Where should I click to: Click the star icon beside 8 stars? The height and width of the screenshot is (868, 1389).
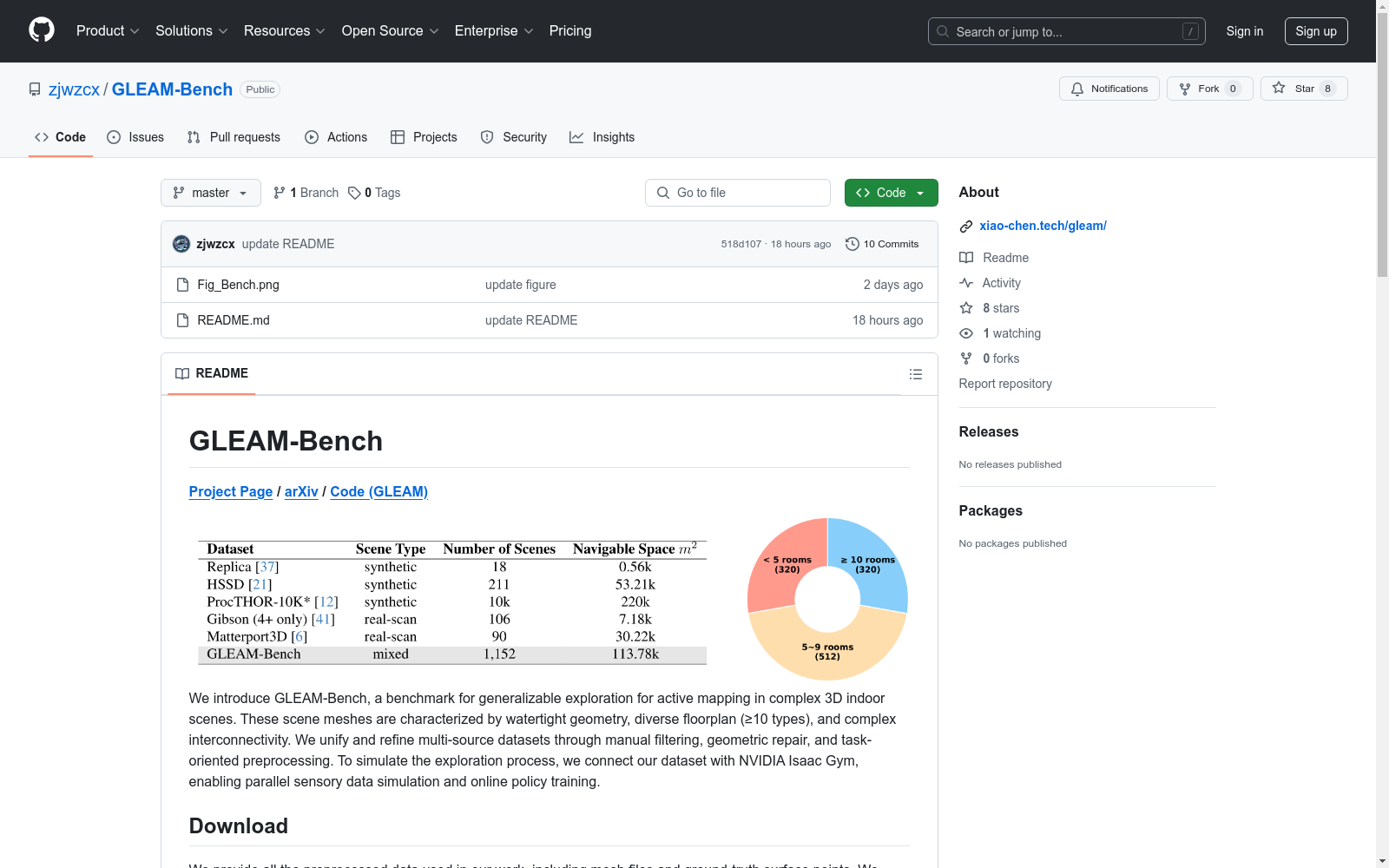coord(966,308)
